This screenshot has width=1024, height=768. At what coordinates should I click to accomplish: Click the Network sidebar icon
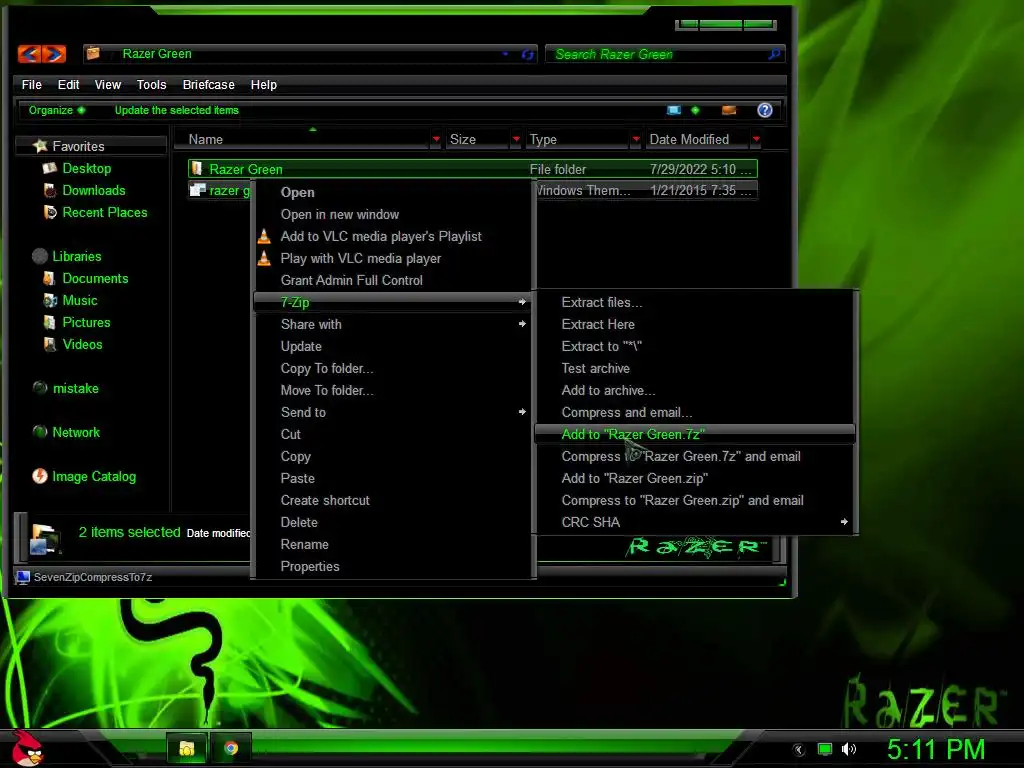coord(40,432)
